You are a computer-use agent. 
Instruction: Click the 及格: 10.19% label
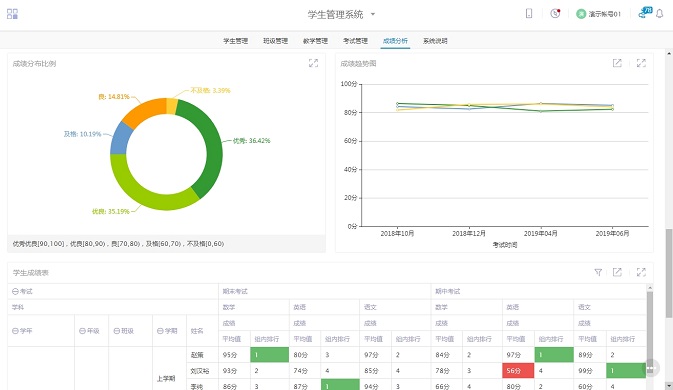coord(82,134)
